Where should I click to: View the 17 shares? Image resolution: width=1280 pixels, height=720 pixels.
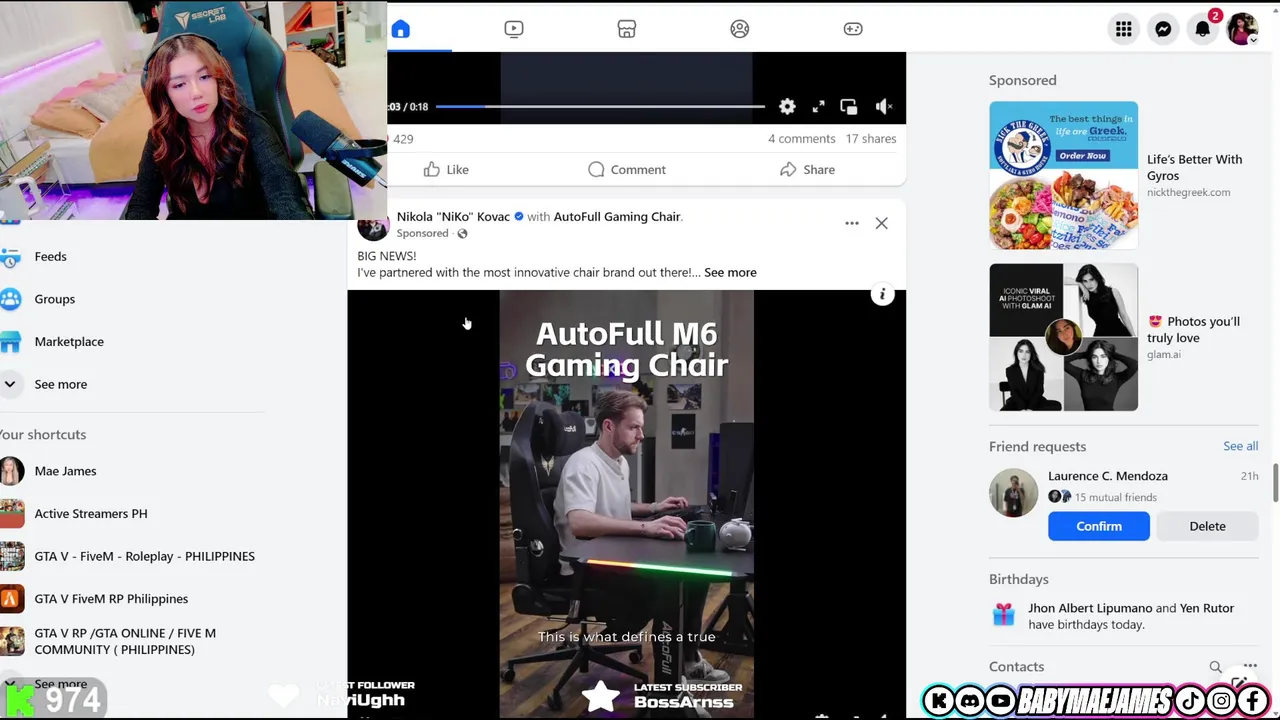(871, 139)
